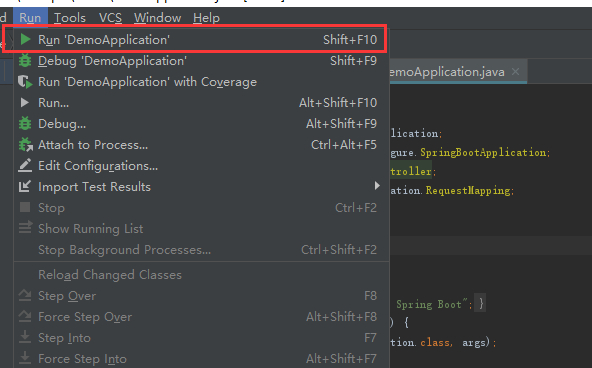The height and width of the screenshot is (368, 592).
Task: Click the Import Test Results arrow icon
Action: point(25,186)
